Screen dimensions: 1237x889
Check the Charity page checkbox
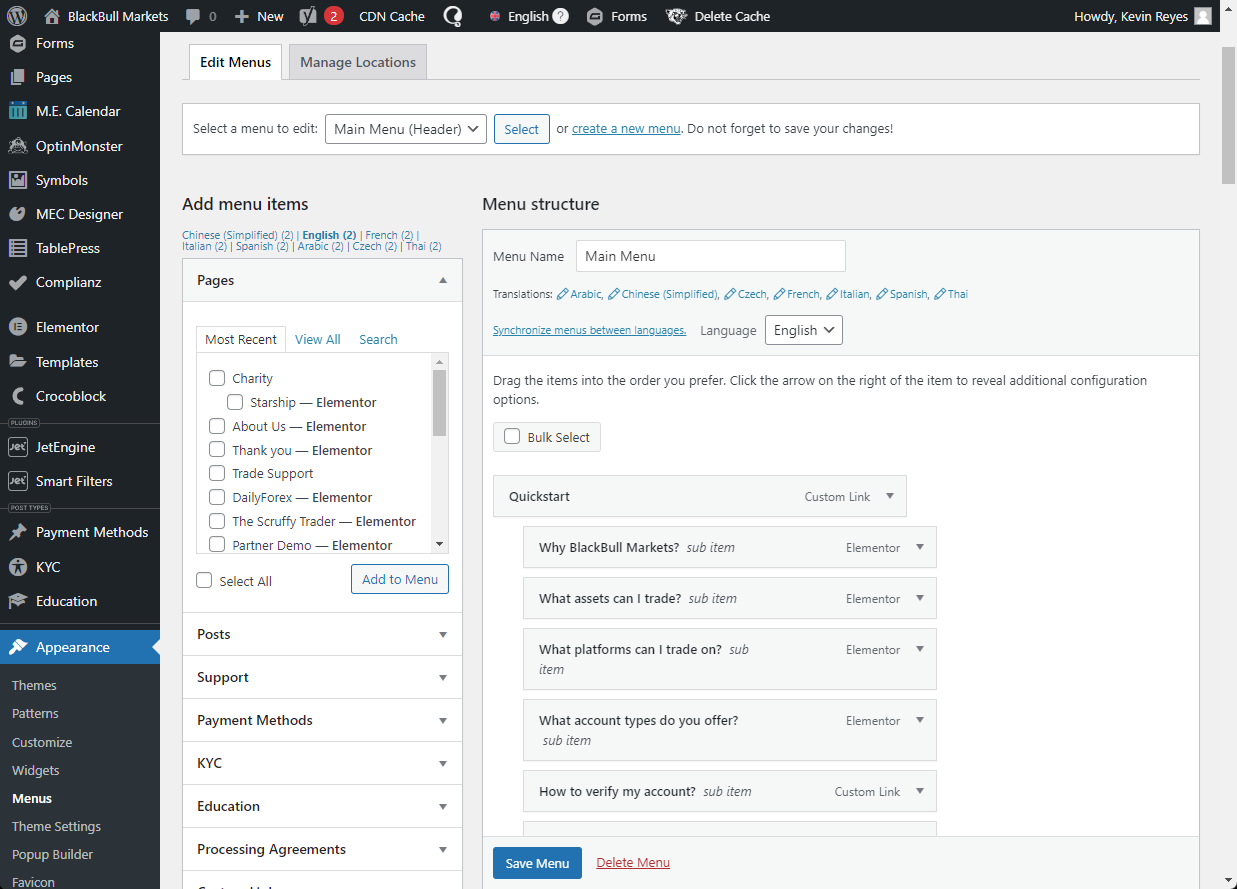pos(216,378)
